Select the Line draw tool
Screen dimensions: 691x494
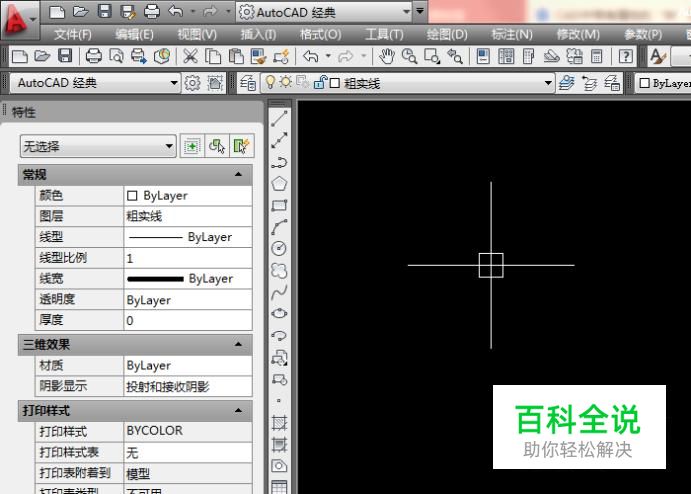tap(280, 118)
